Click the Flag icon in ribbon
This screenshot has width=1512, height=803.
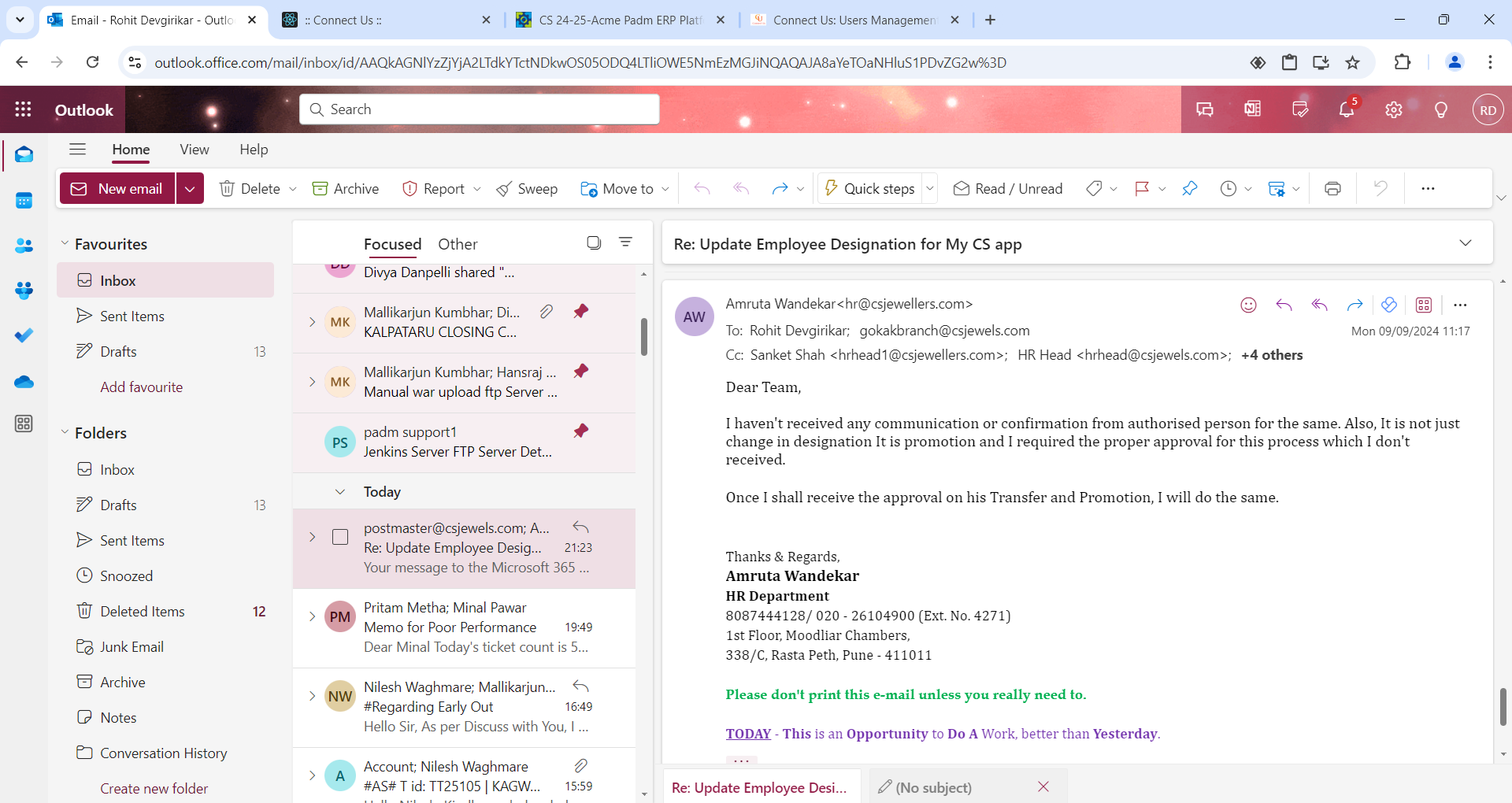pyautogui.click(x=1142, y=188)
